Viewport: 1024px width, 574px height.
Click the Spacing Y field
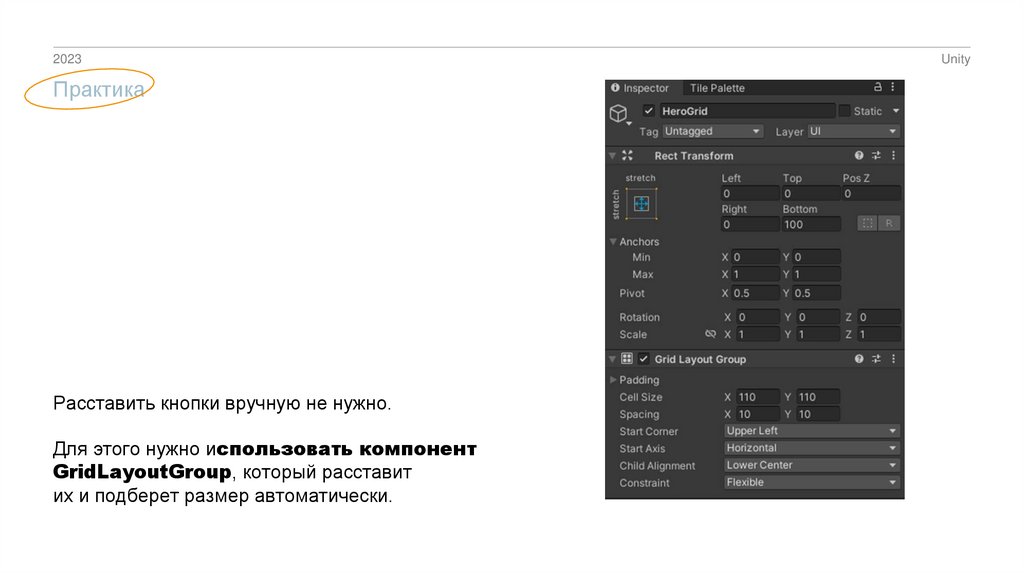tap(818, 414)
